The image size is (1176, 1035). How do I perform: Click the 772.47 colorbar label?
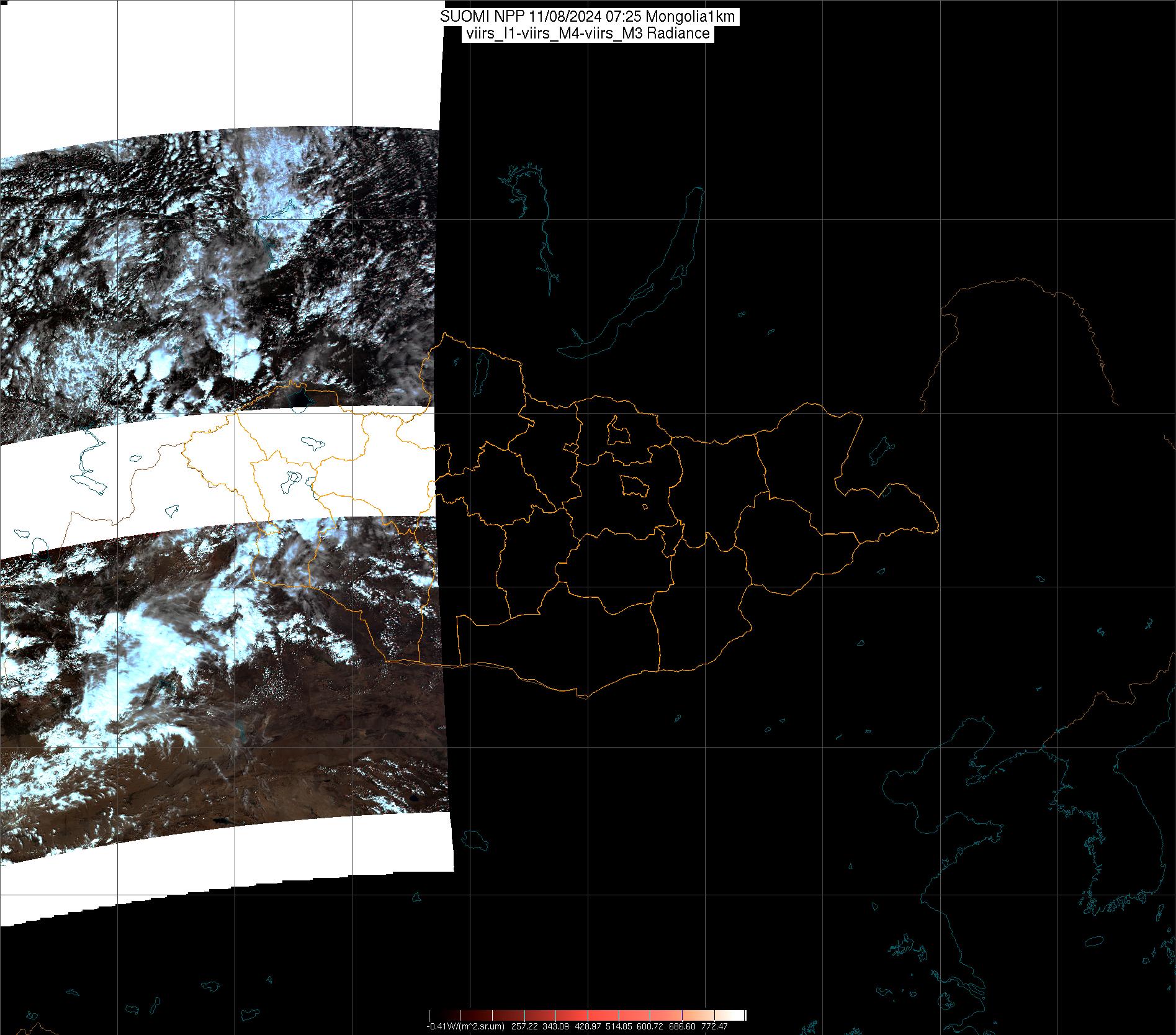[714, 1026]
